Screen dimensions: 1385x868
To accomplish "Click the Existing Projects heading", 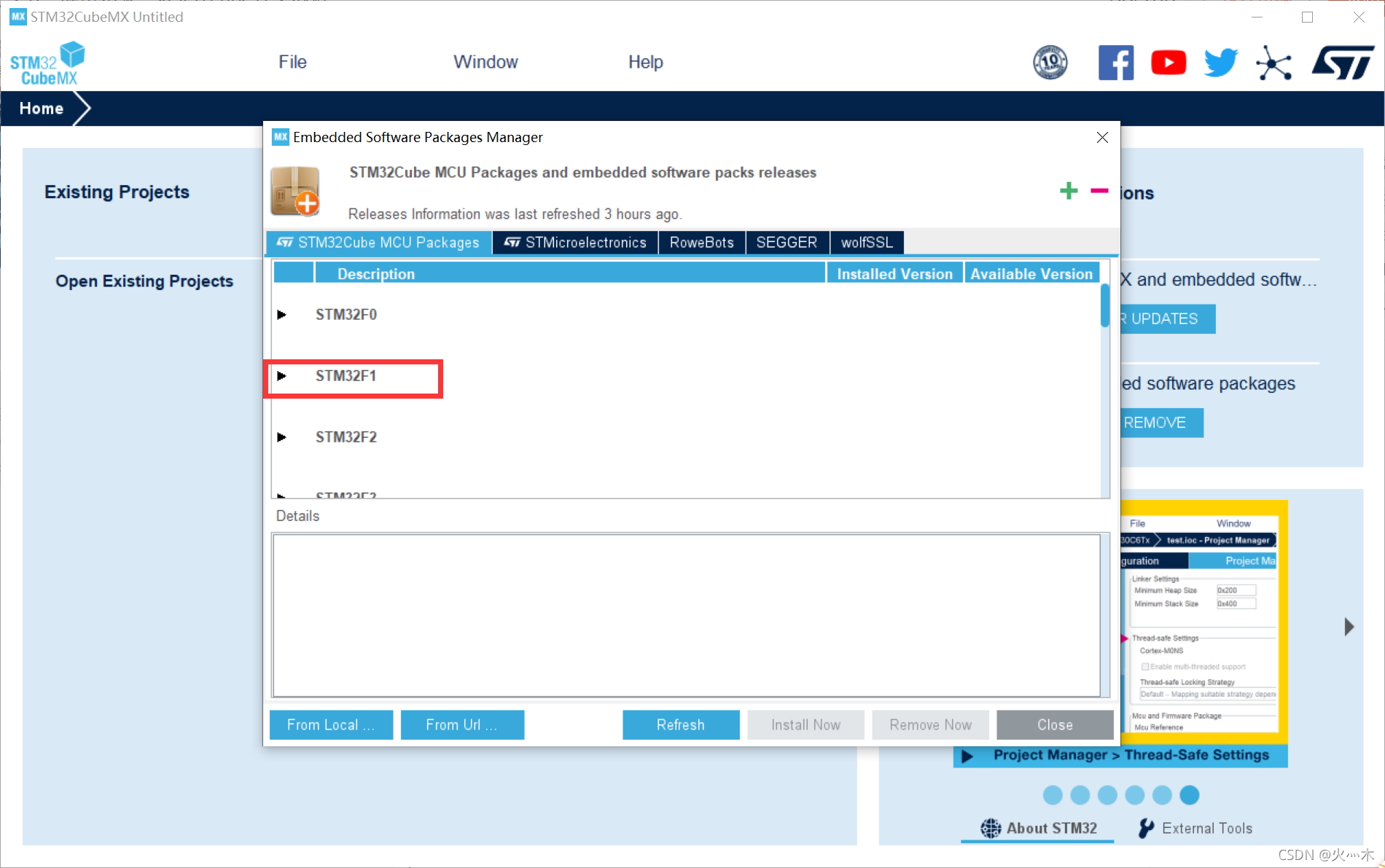I will pos(117,192).
